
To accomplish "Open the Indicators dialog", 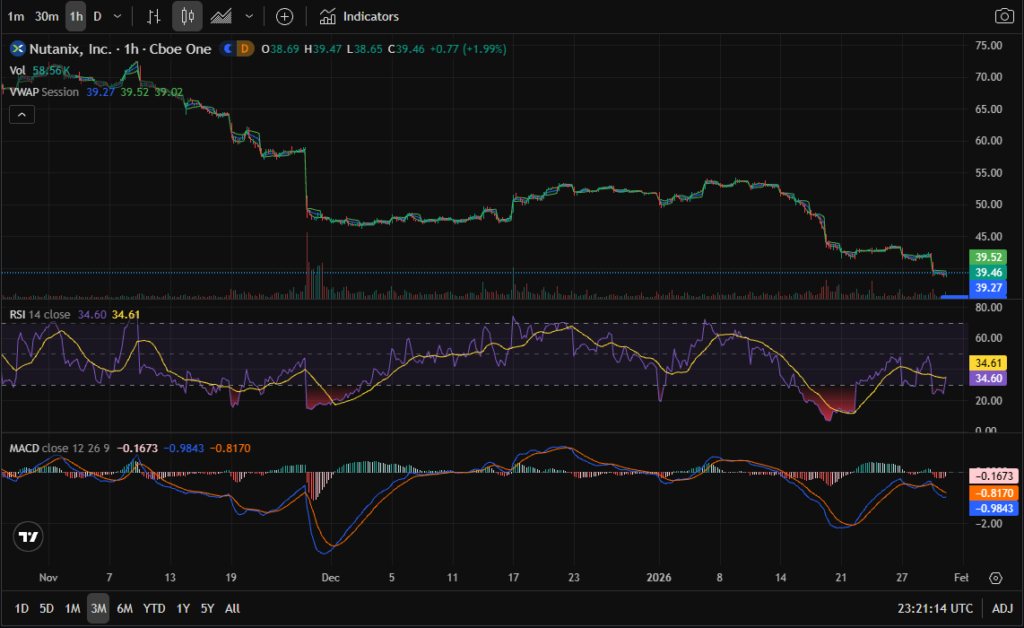I will [x=359, y=16].
